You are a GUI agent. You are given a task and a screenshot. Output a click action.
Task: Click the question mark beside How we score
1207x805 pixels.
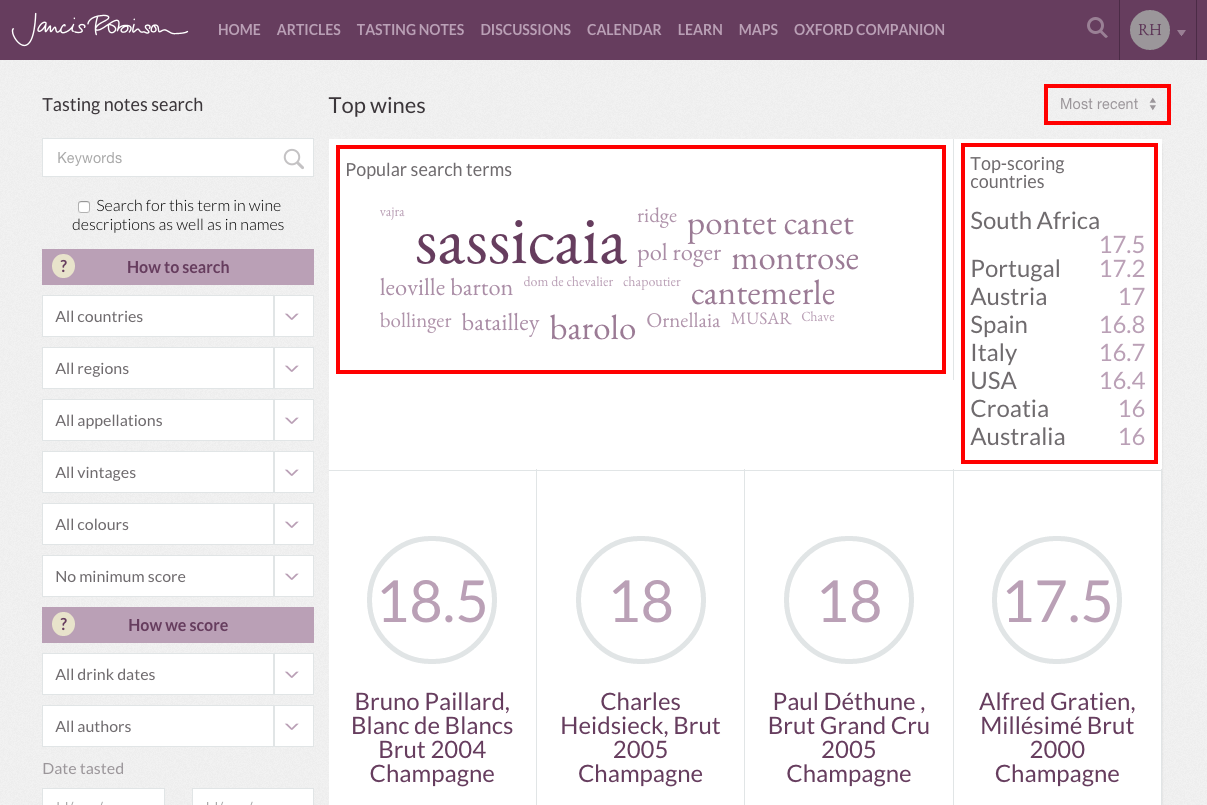[63, 625]
